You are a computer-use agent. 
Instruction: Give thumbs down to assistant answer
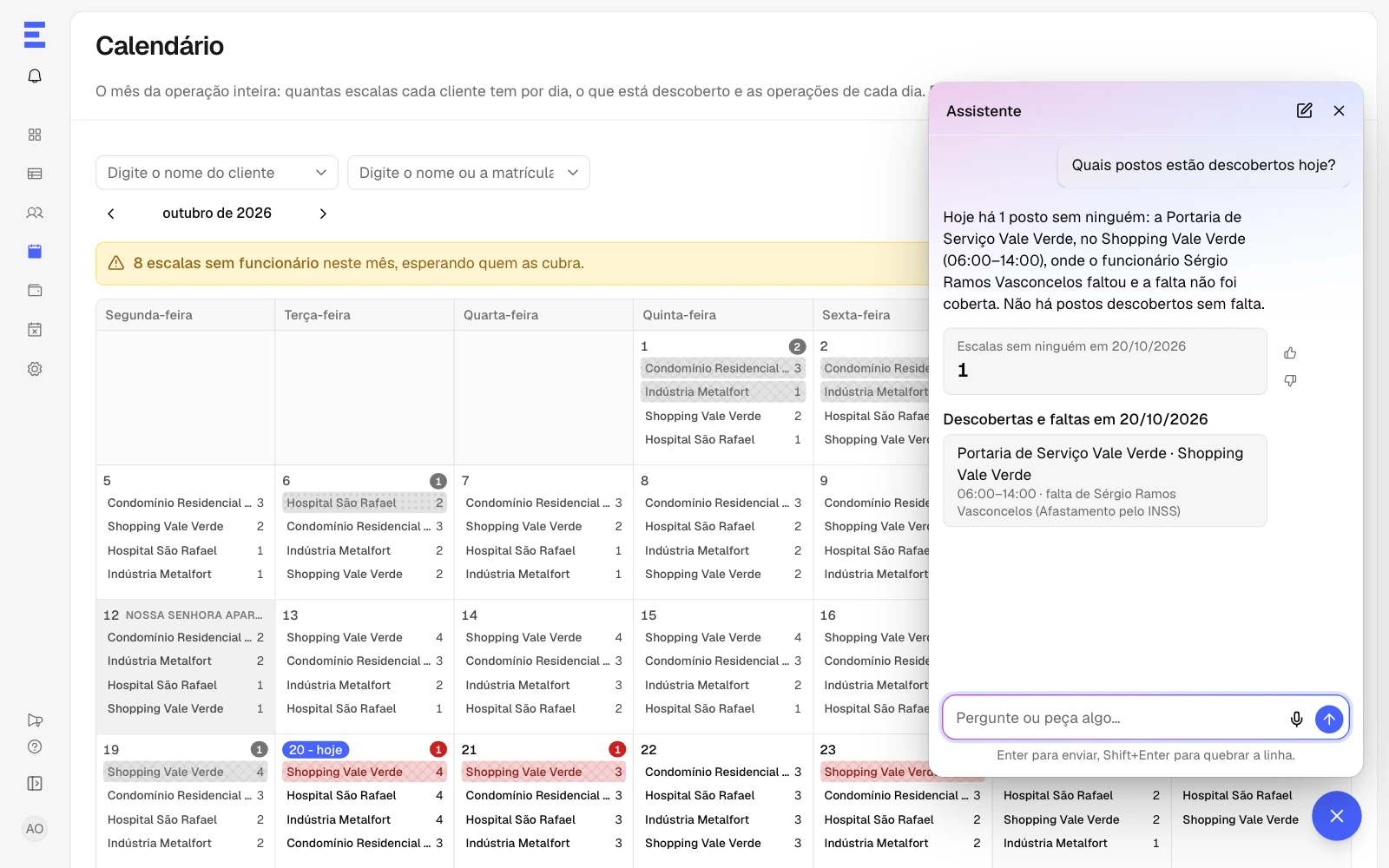[x=1290, y=380]
